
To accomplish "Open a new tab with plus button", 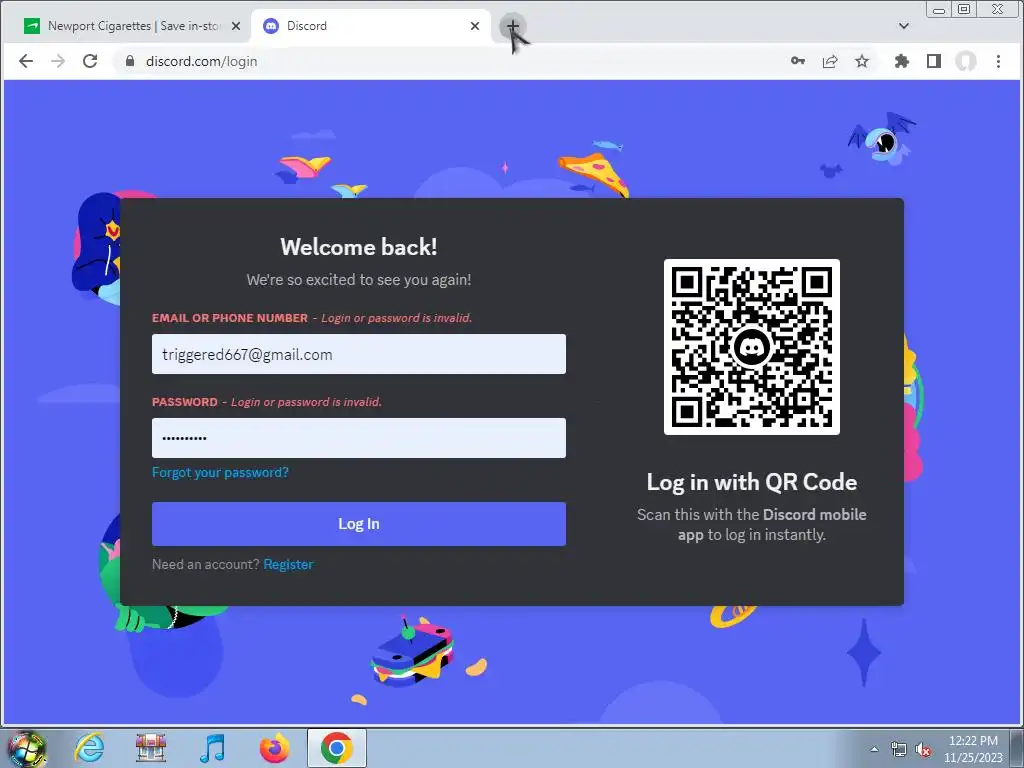I will pos(513,26).
